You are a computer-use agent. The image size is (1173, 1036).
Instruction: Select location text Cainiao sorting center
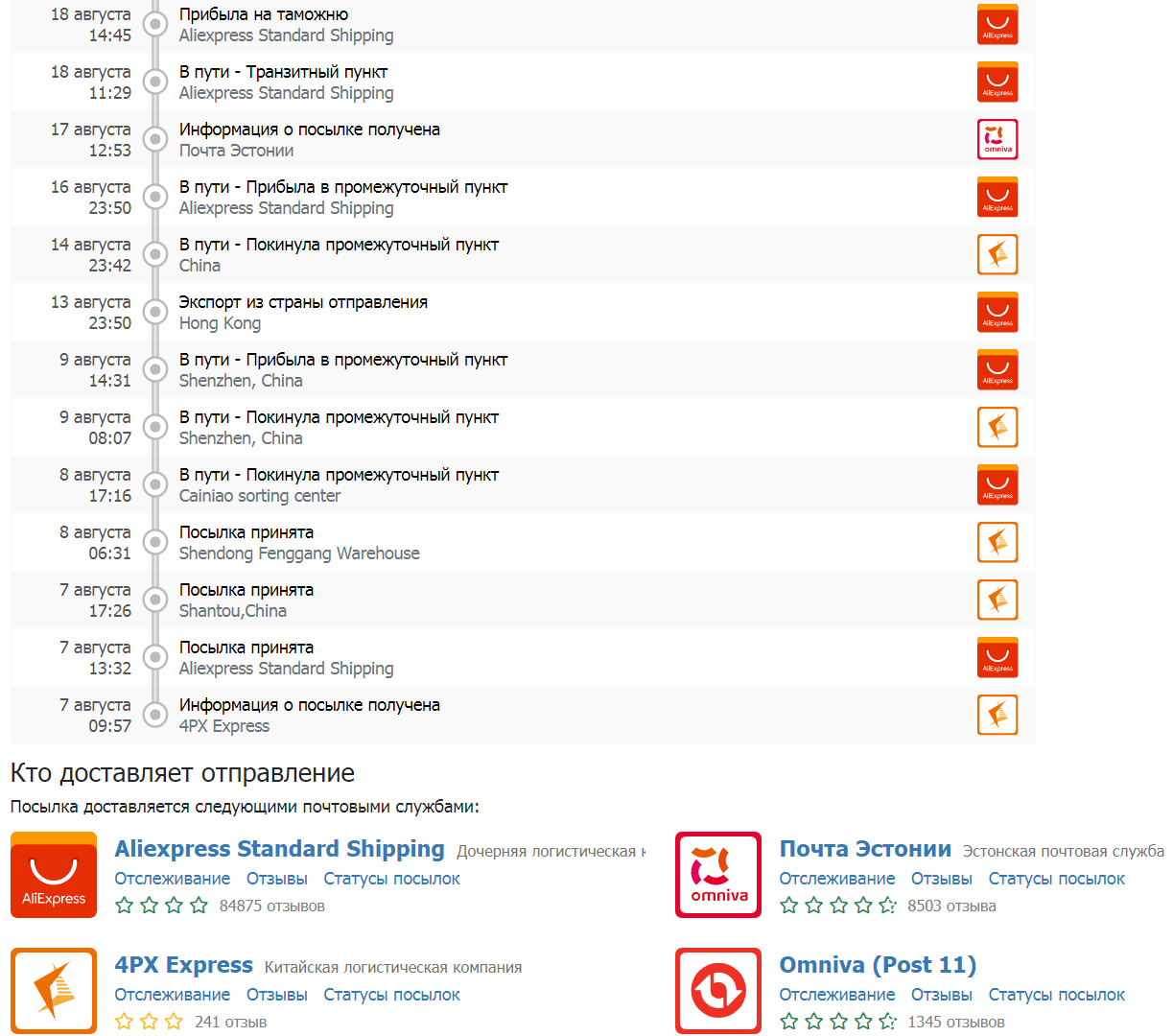point(260,496)
